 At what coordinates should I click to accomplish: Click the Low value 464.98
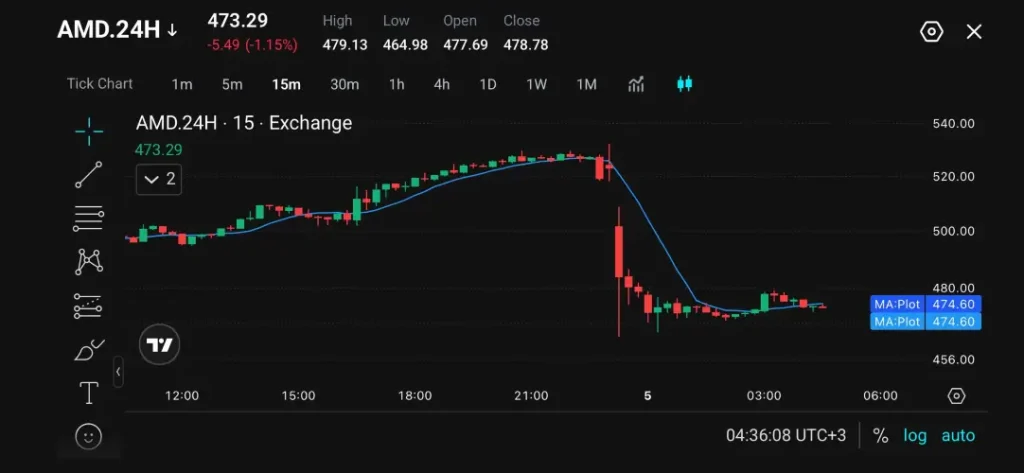(406, 45)
